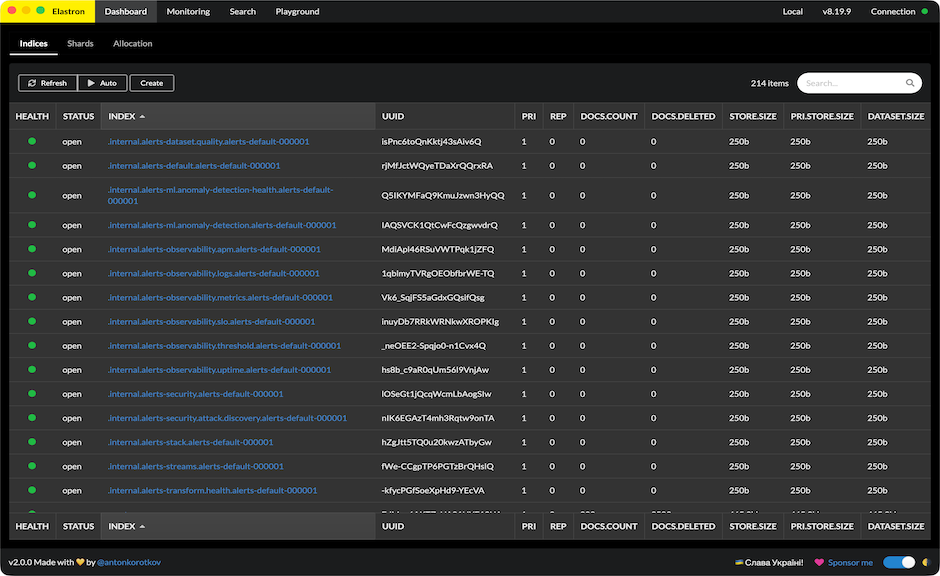The height and width of the screenshot is (576, 940).
Task: Click the Connection label in the top bar
Action: 893,11
